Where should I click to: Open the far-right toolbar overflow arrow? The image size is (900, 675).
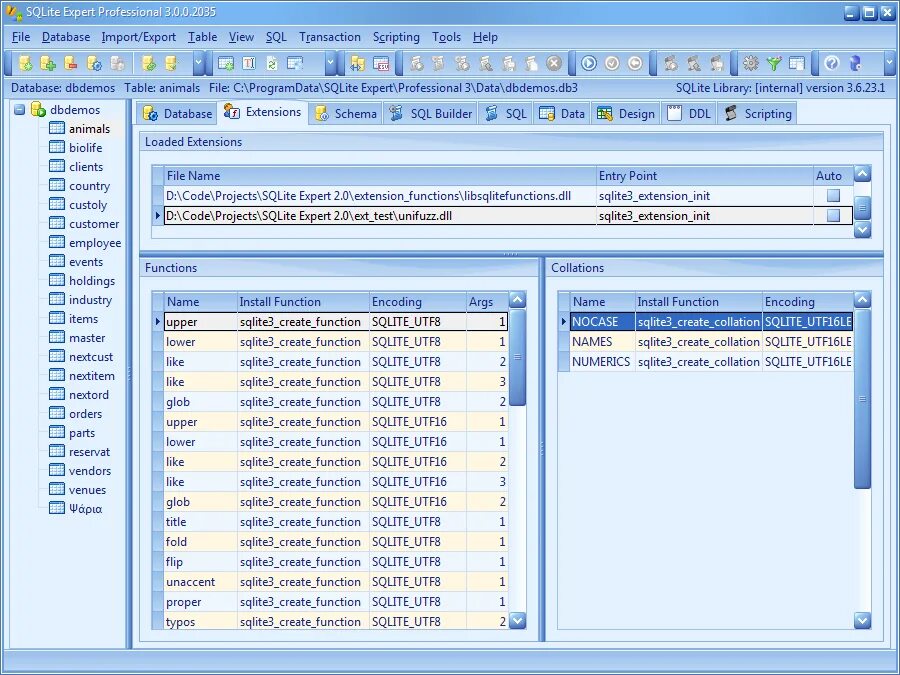click(889, 63)
